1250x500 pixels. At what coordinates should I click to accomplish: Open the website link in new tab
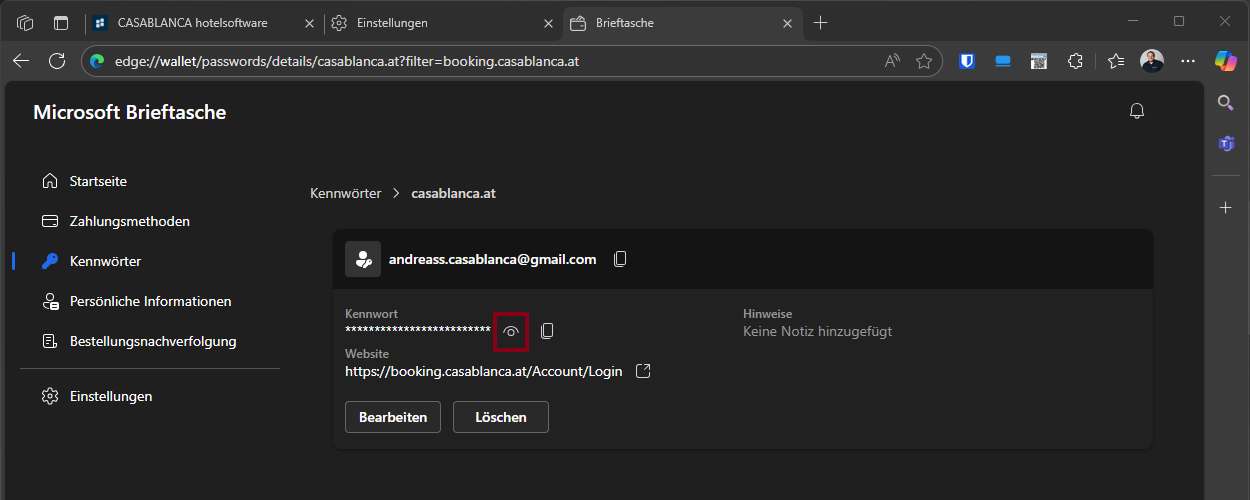click(x=644, y=371)
